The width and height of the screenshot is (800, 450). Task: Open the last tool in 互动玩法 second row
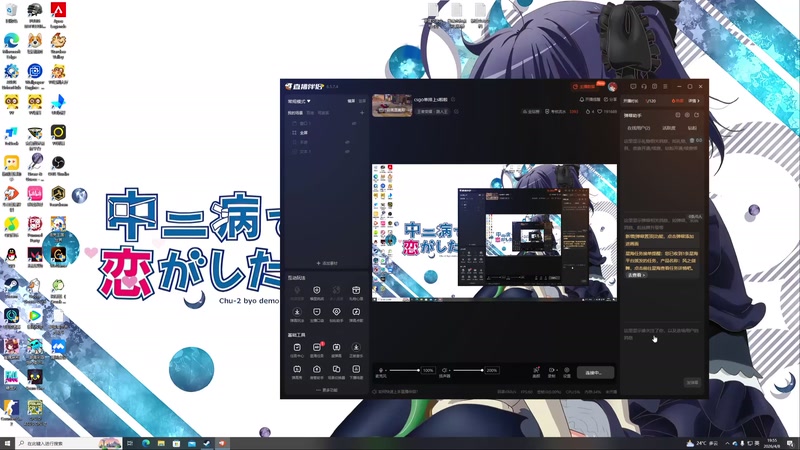[356, 314]
